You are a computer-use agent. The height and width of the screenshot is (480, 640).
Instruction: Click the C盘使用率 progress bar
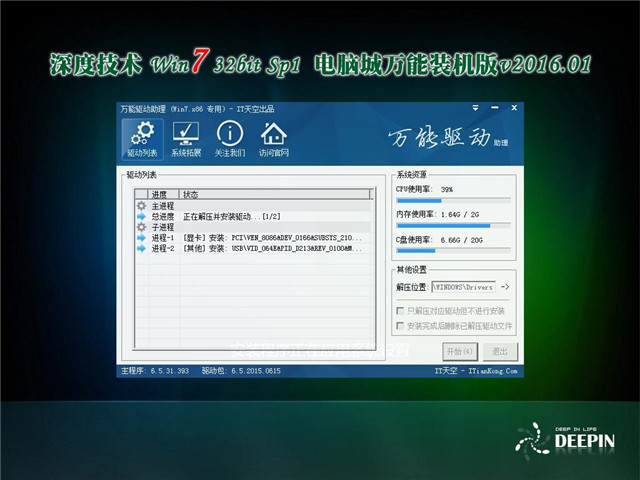point(453,251)
